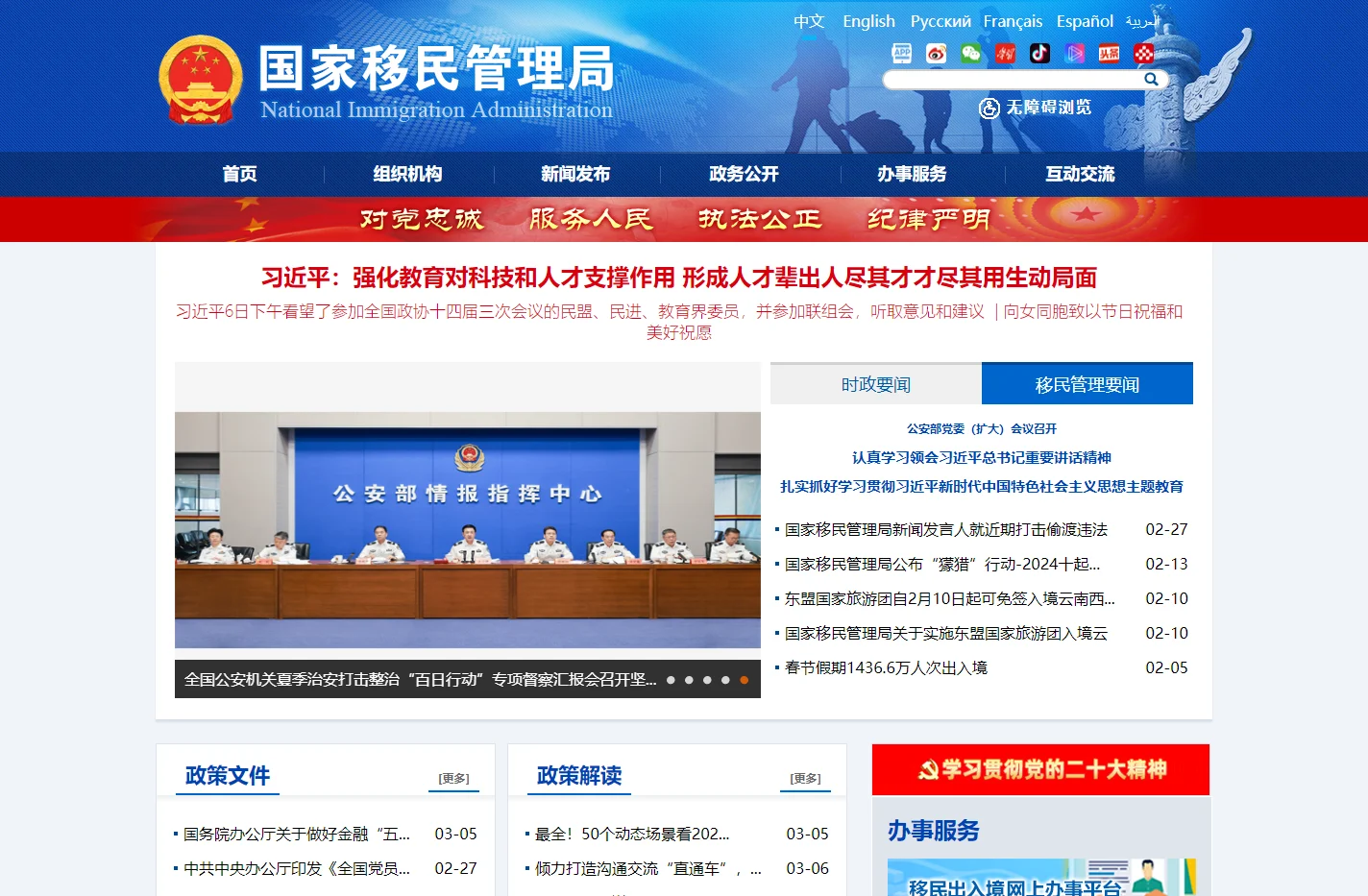The width and height of the screenshot is (1368, 896).
Task: Open the 政策解读 section heading
Action: (x=579, y=775)
